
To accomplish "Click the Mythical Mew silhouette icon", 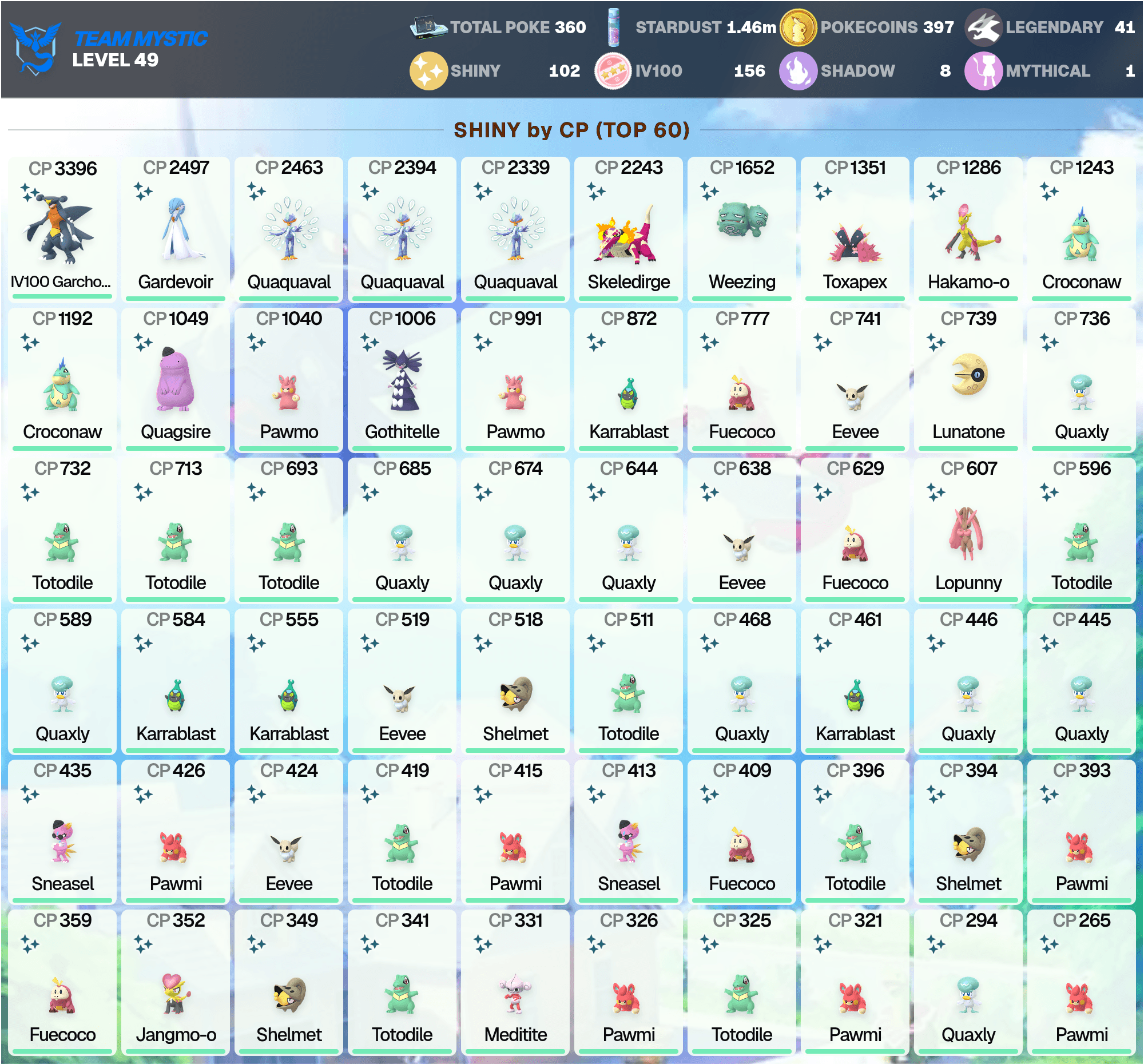I will (x=983, y=71).
